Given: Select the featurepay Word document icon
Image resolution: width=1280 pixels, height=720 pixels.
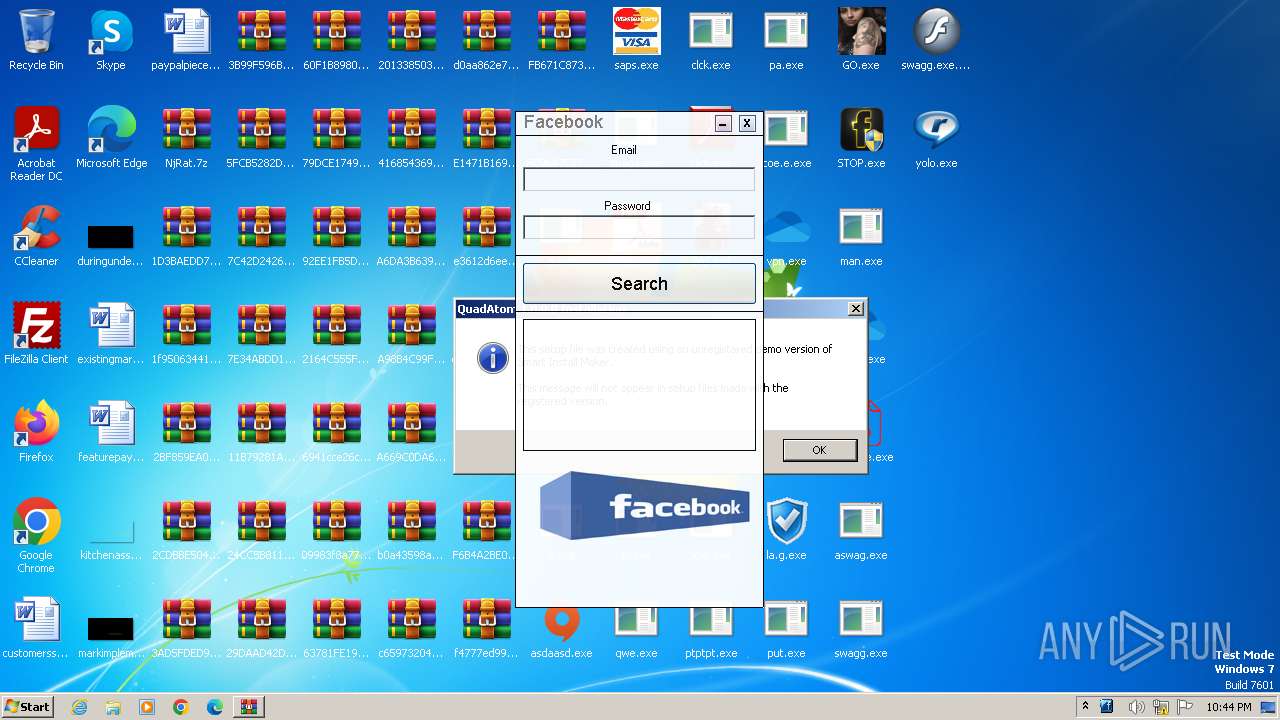Looking at the screenshot, I should click(x=111, y=432).
